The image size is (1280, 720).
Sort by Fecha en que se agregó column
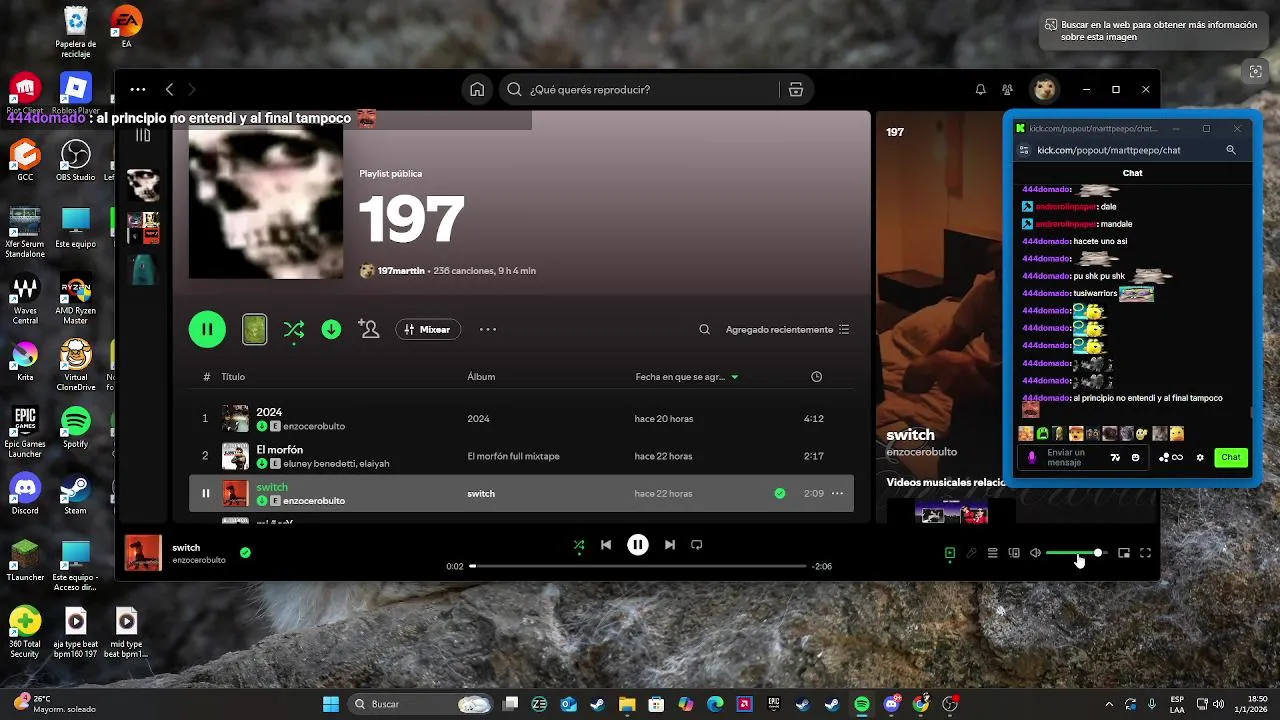[x=687, y=377]
